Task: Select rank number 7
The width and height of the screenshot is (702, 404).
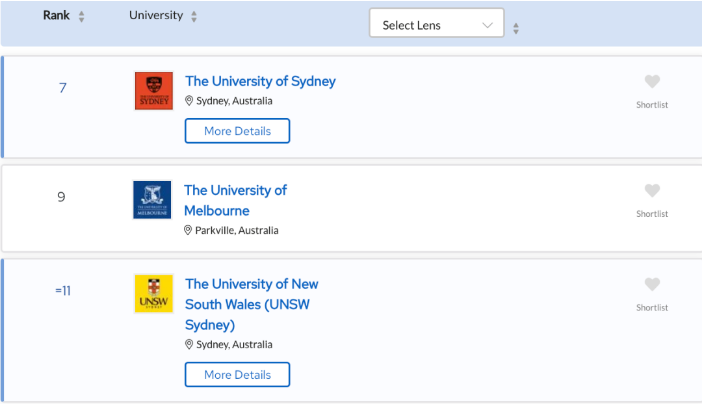Action: click(63, 88)
